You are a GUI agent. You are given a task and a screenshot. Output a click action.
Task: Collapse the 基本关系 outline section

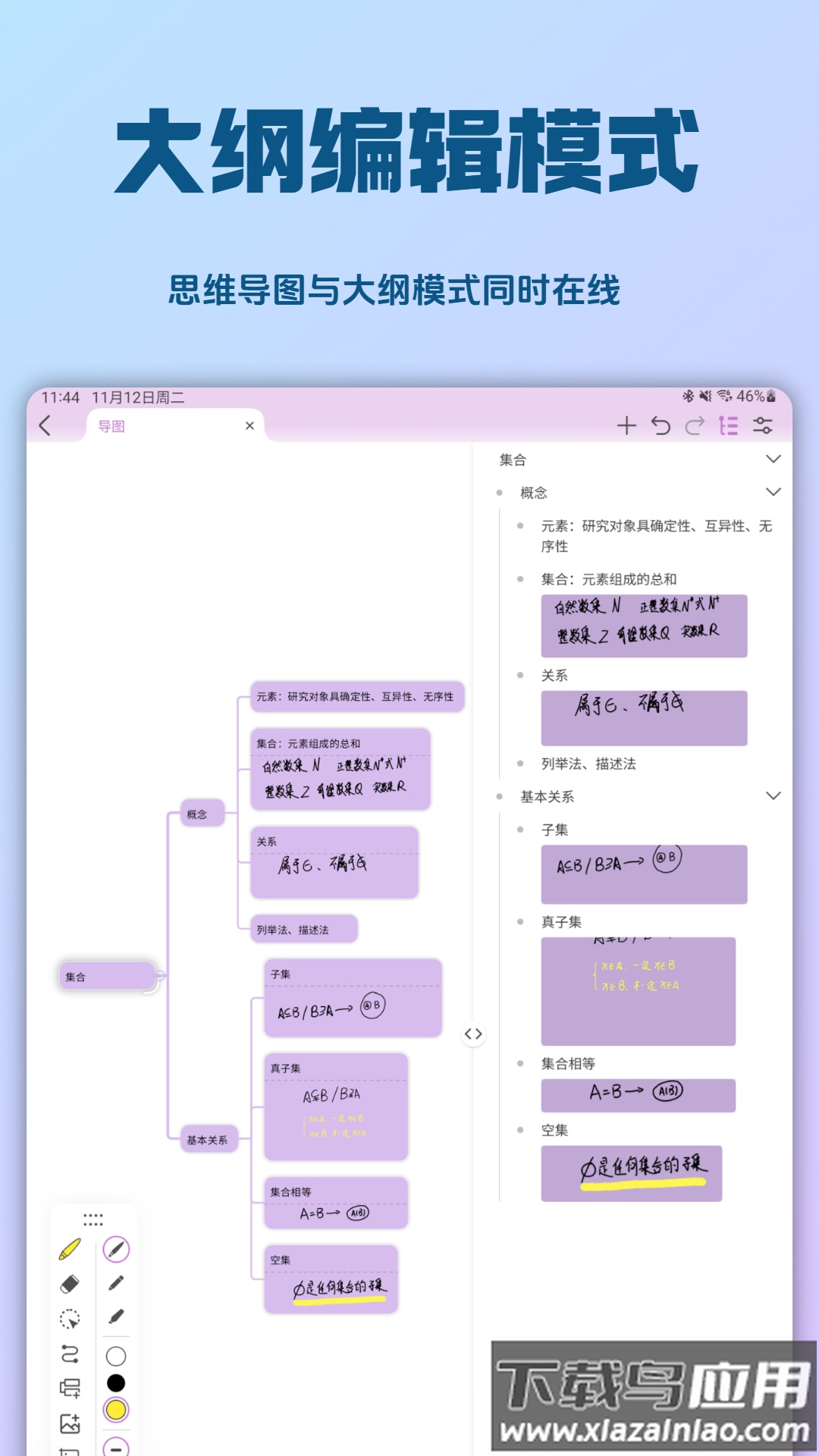(773, 796)
